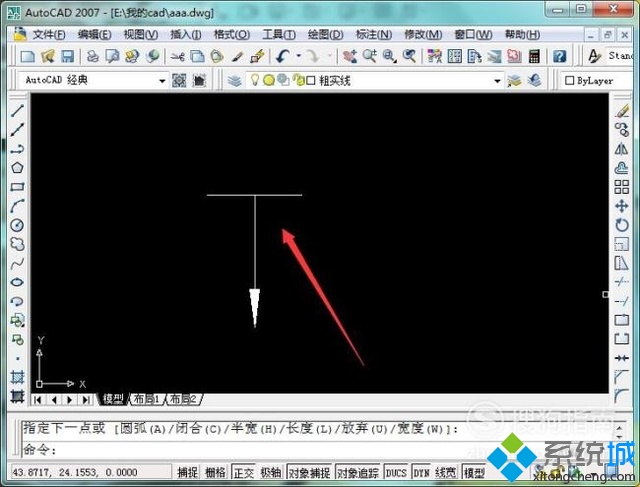Expand the 粗实线 layer dropdown
640x487 pixels.
tap(497, 81)
